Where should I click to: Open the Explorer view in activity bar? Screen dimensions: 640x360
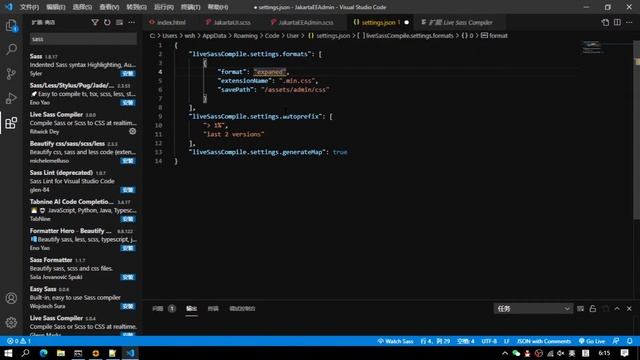pos(11,25)
